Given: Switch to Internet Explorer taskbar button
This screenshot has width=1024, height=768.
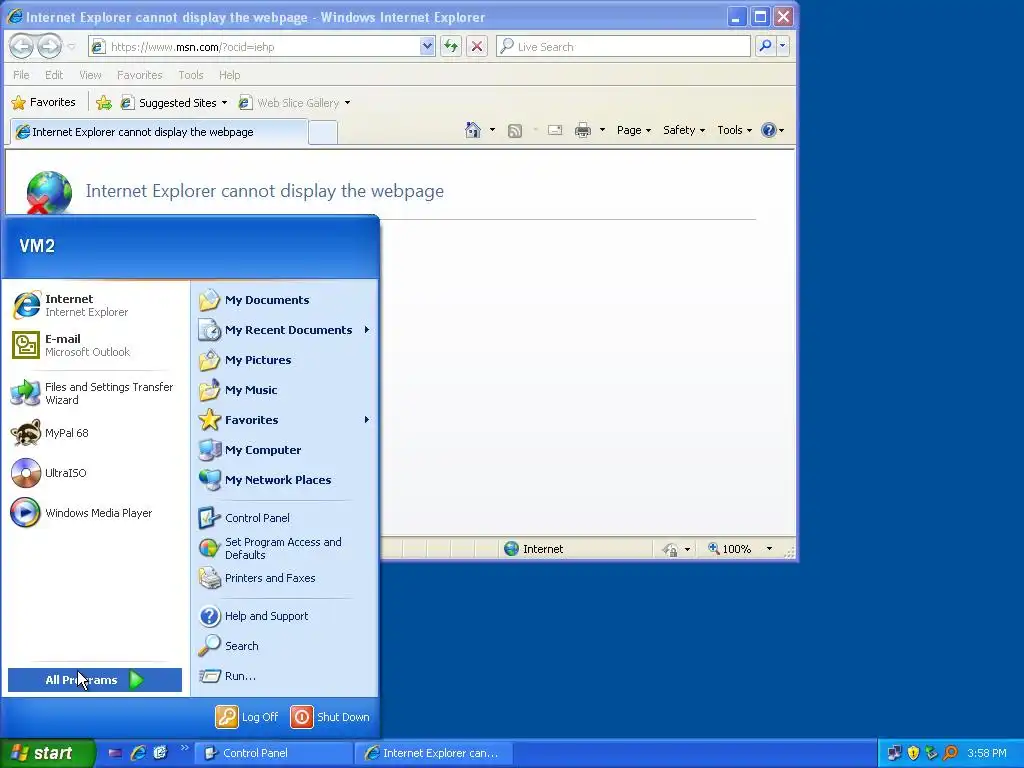Looking at the screenshot, I should click(434, 753).
